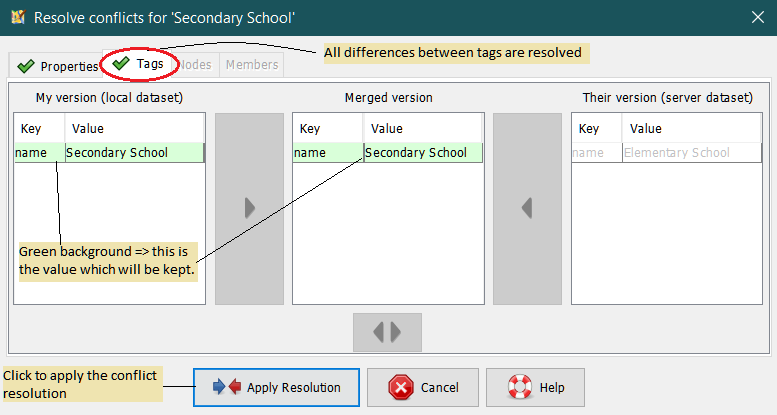
Task: Select 'Secondary School' value in my version
Action: (x=117, y=153)
